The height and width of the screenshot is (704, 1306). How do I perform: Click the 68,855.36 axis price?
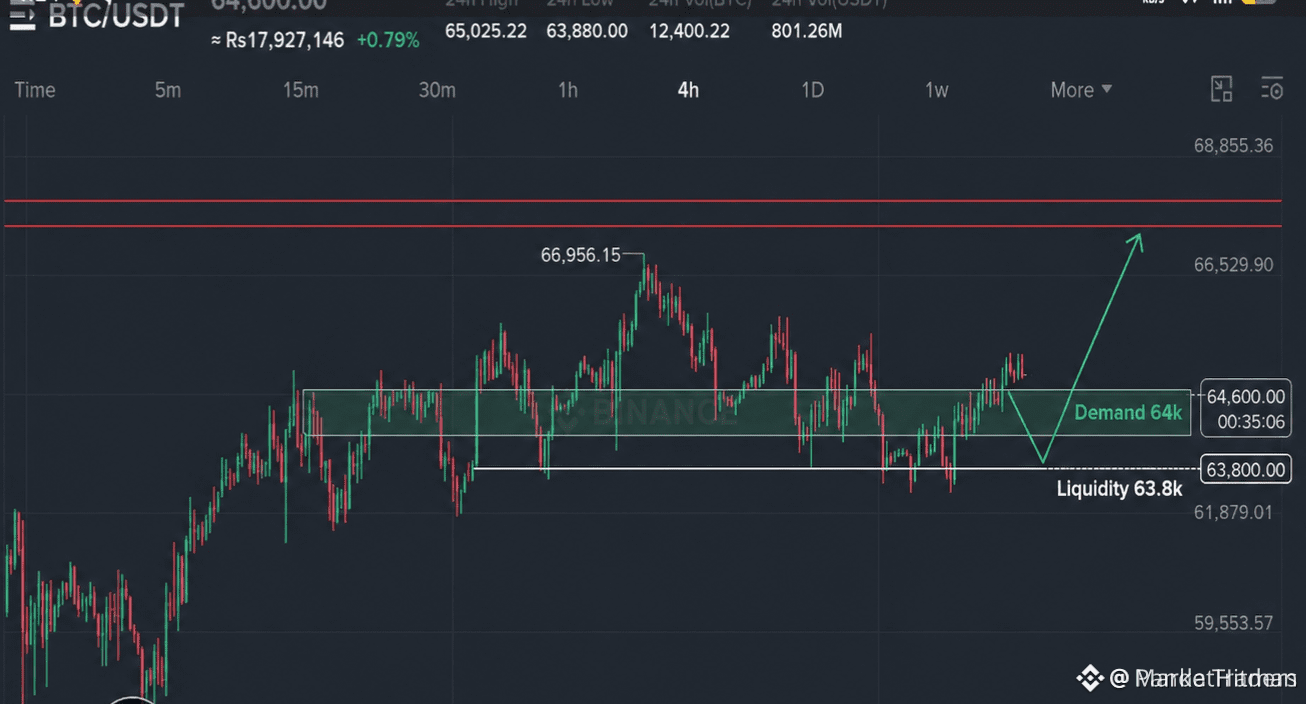[1233, 146]
